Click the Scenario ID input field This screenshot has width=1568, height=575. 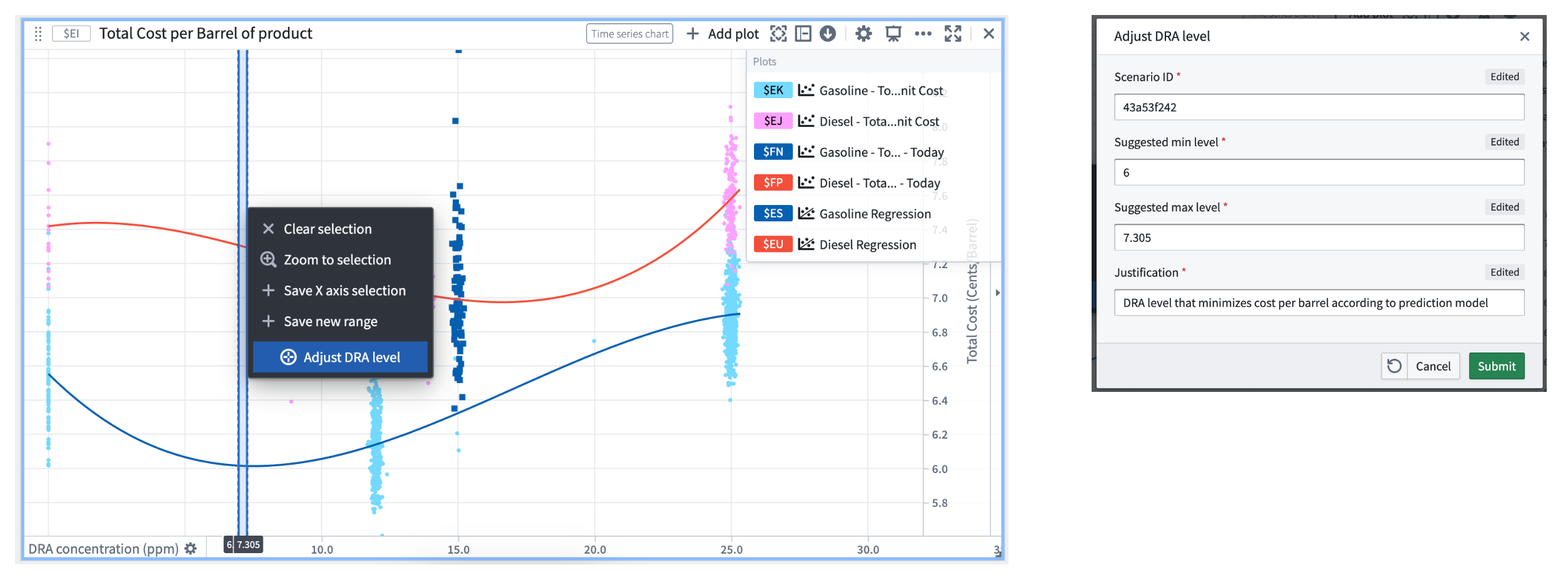[x=1319, y=107]
